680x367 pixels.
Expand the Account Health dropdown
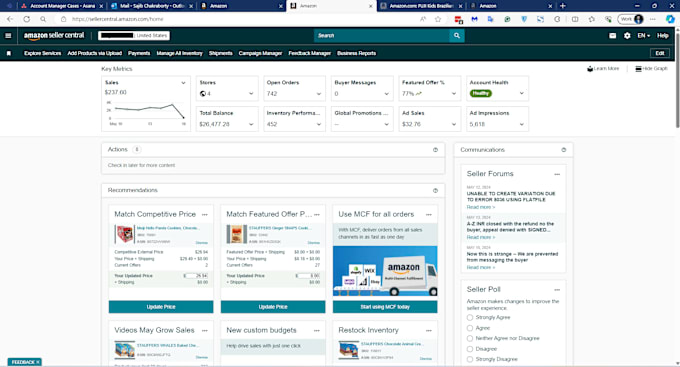(x=522, y=93)
